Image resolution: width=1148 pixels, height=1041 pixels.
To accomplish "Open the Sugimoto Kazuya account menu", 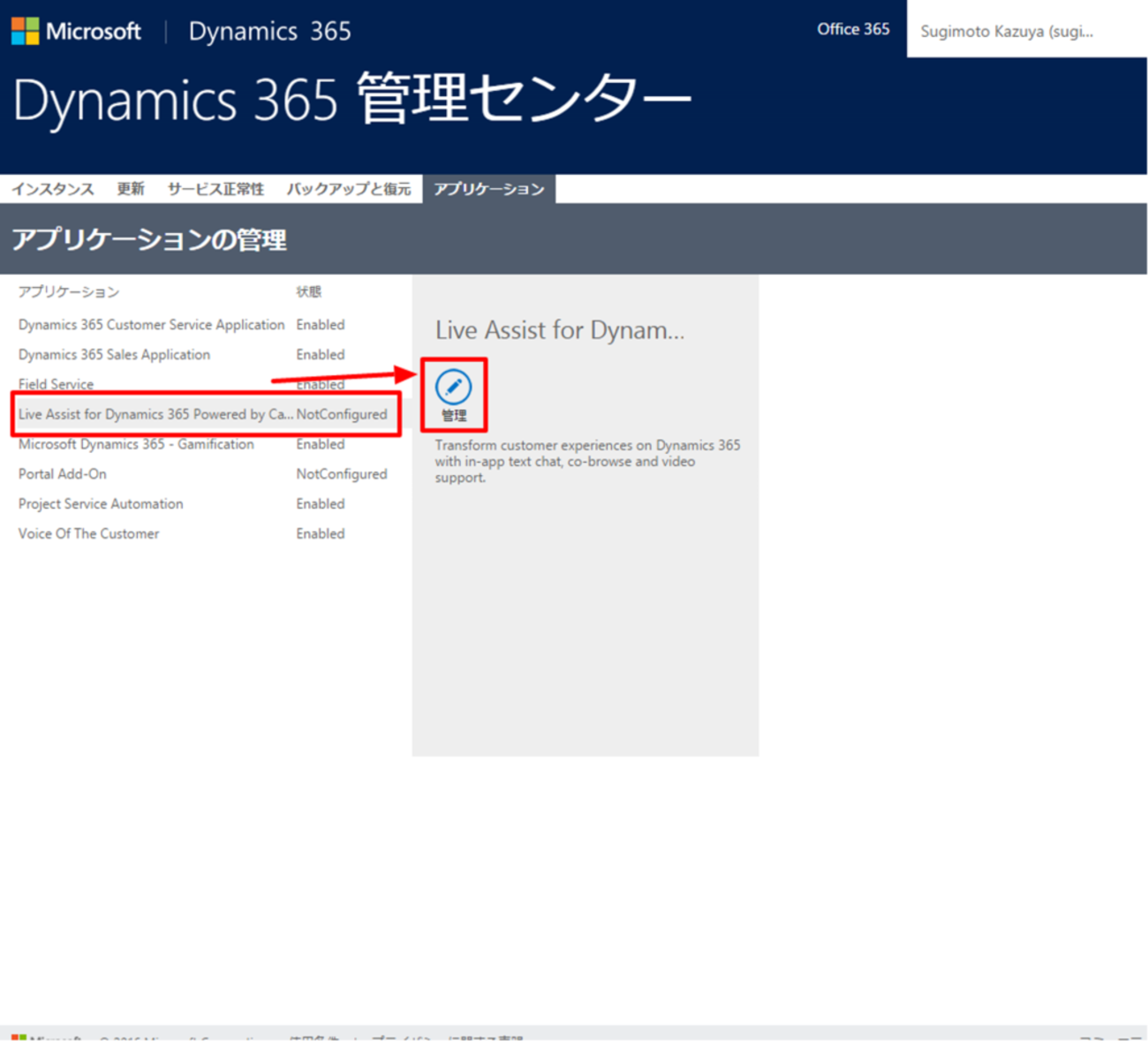I will tap(1006, 31).
